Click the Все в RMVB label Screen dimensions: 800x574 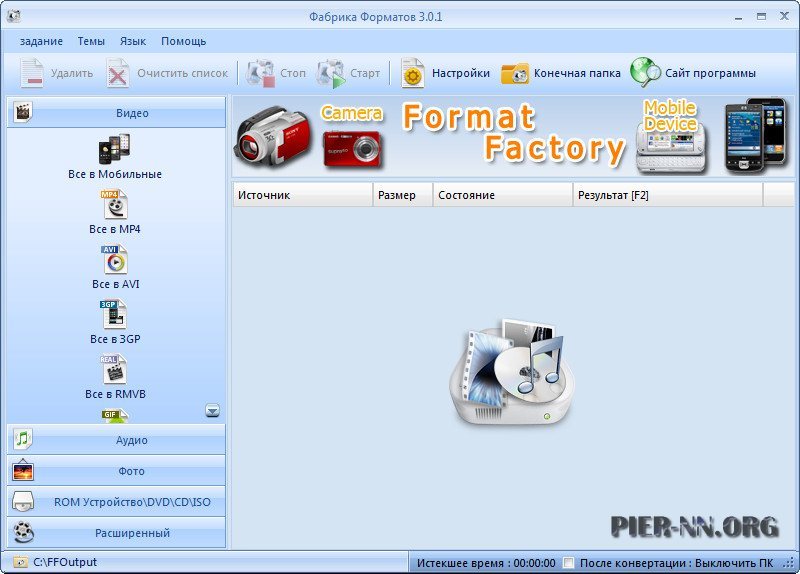(115, 394)
